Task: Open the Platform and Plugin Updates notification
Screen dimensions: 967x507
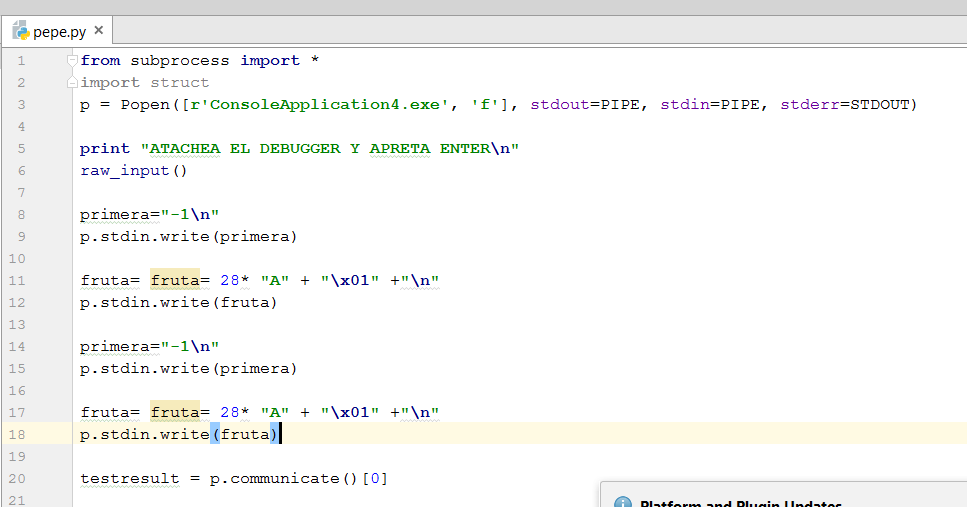Action: (x=740, y=503)
